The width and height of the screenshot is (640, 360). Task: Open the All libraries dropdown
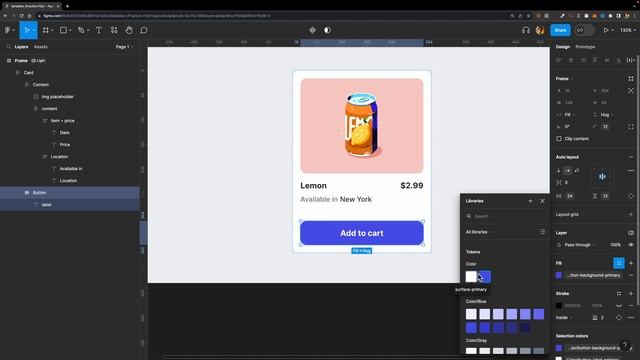pos(478,232)
